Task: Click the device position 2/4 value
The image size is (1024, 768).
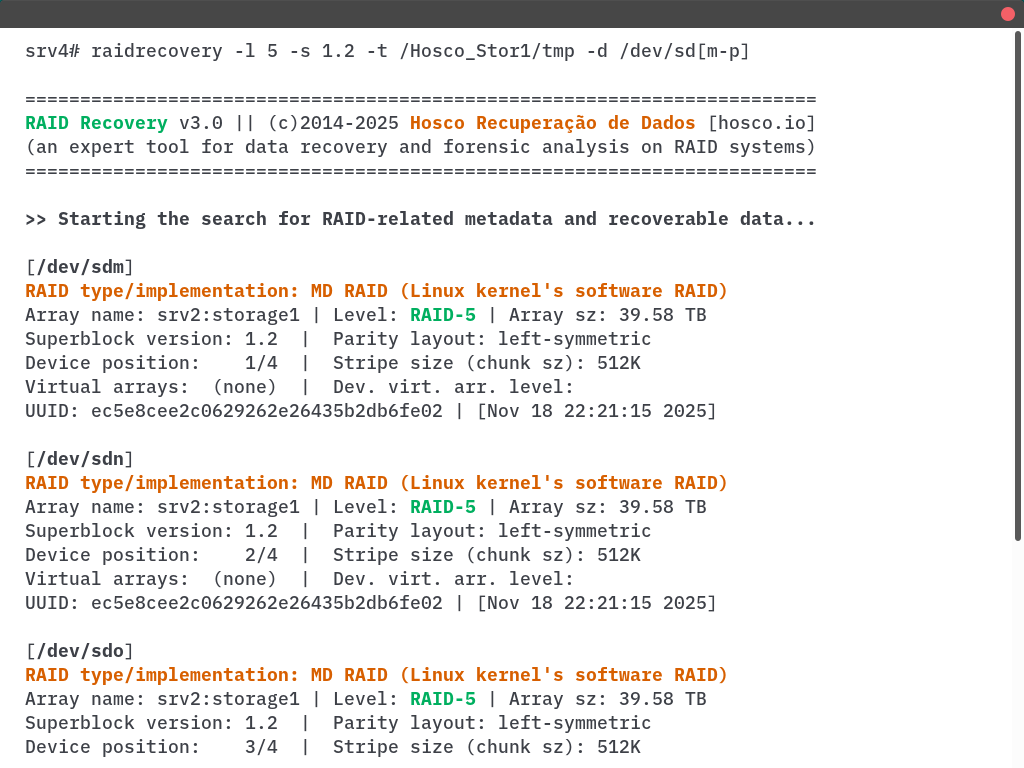Action: [261, 555]
